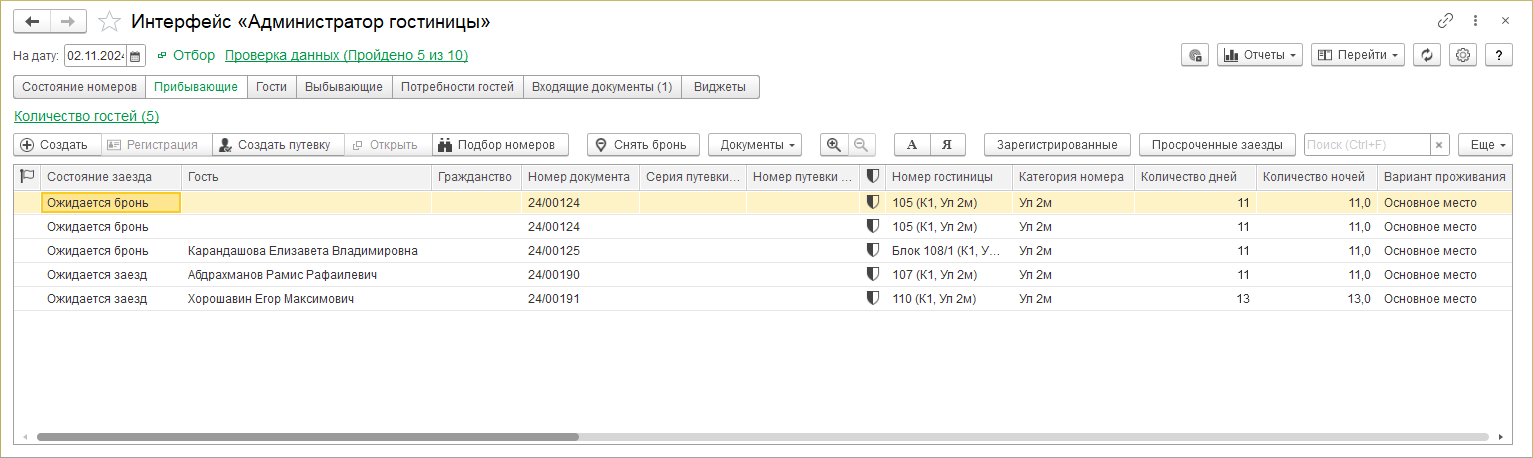The width and height of the screenshot is (1533, 458).
Task: Click the globe icon button left of Отчеты
Action: coord(1194,55)
